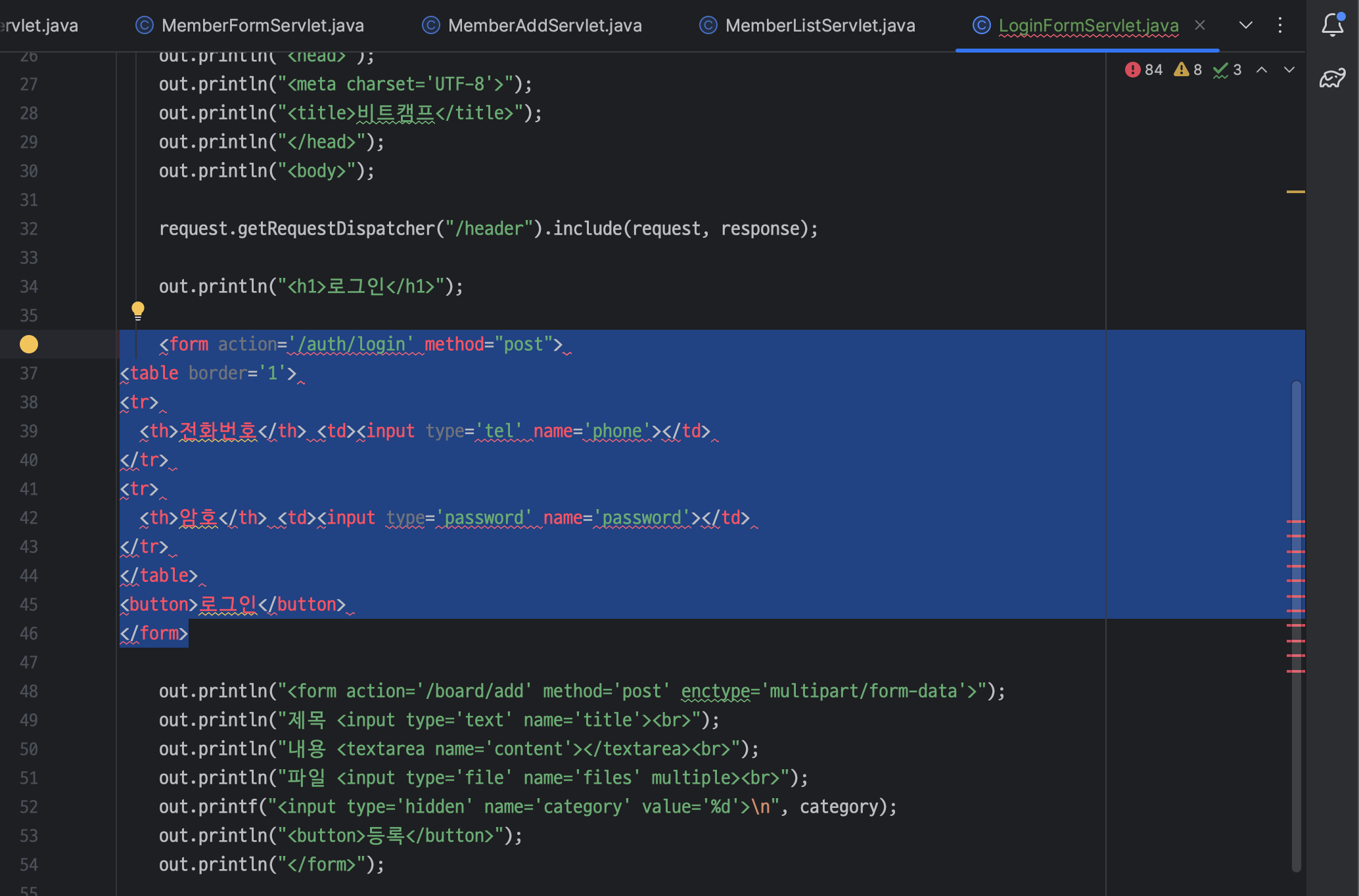1359x896 pixels.
Task: Click the yellow intention lightbulb icon
Action: click(137, 310)
